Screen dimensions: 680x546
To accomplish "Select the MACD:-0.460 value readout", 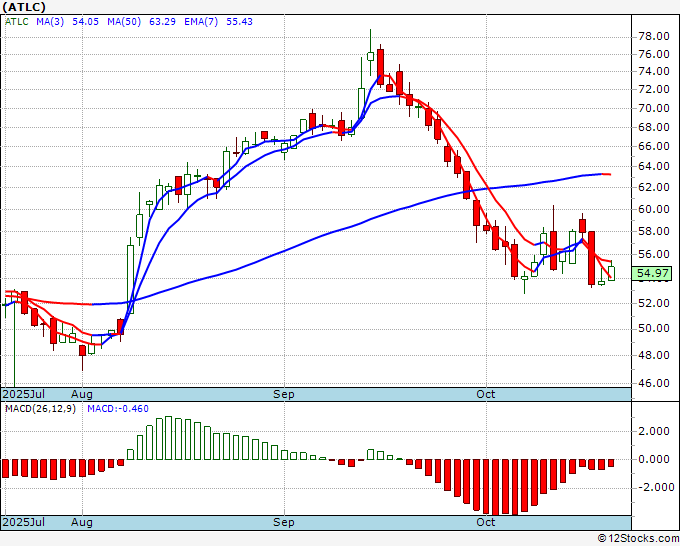I will click(x=118, y=409).
